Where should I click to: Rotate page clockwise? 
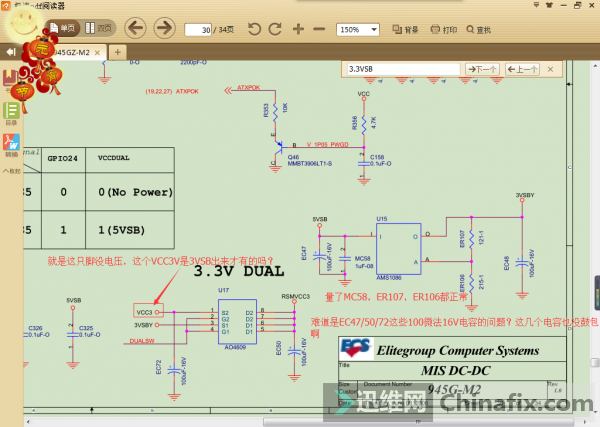pos(275,29)
